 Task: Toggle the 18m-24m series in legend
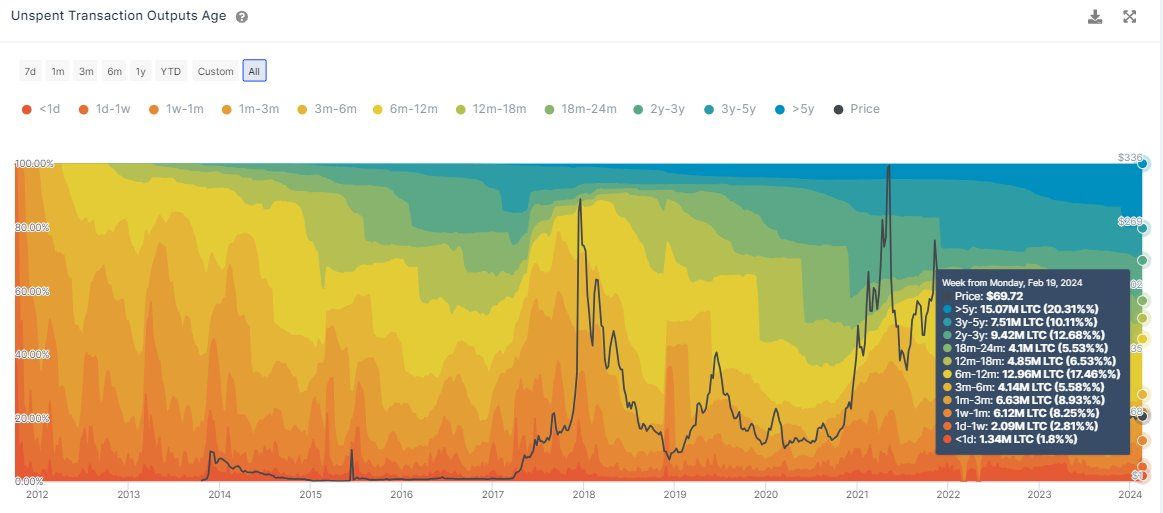pyautogui.click(x=580, y=109)
